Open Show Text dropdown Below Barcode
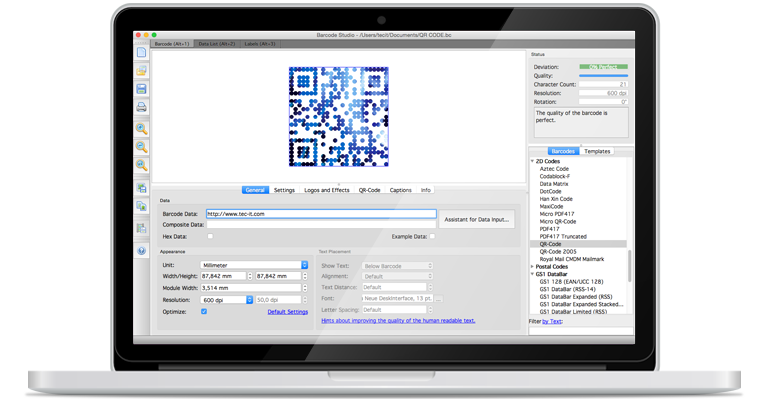The image size is (764, 401). click(397, 266)
